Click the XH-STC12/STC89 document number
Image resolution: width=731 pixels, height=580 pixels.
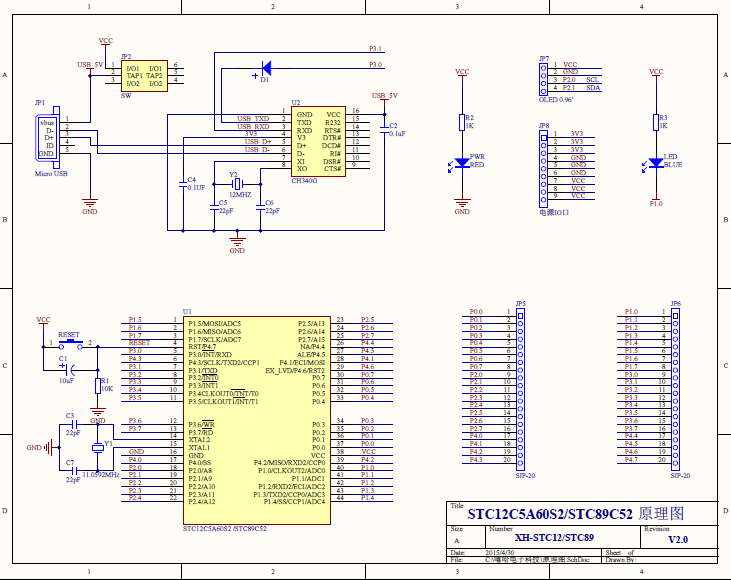coord(554,538)
